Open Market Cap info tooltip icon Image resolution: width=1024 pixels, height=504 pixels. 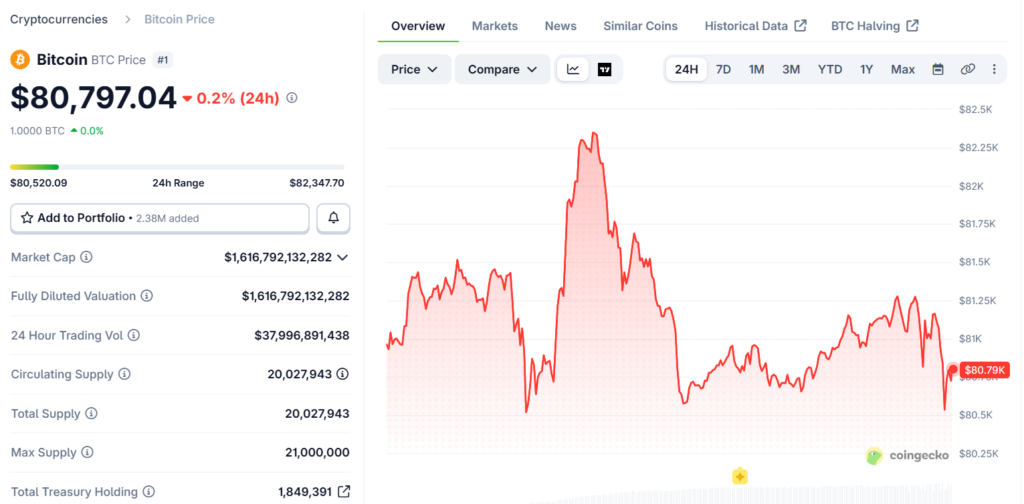click(x=86, y=257)
